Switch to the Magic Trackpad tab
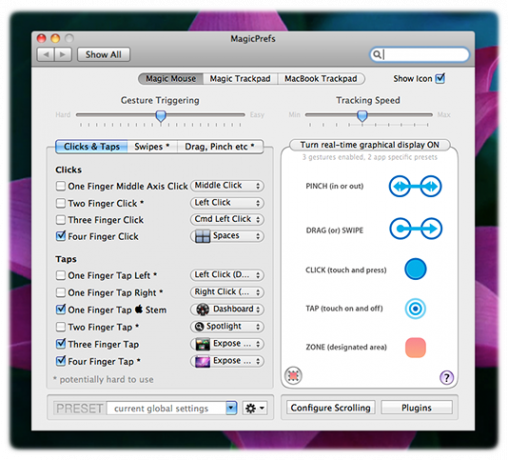The width and height of the screenshot is (508, 460). pos(240,79)
